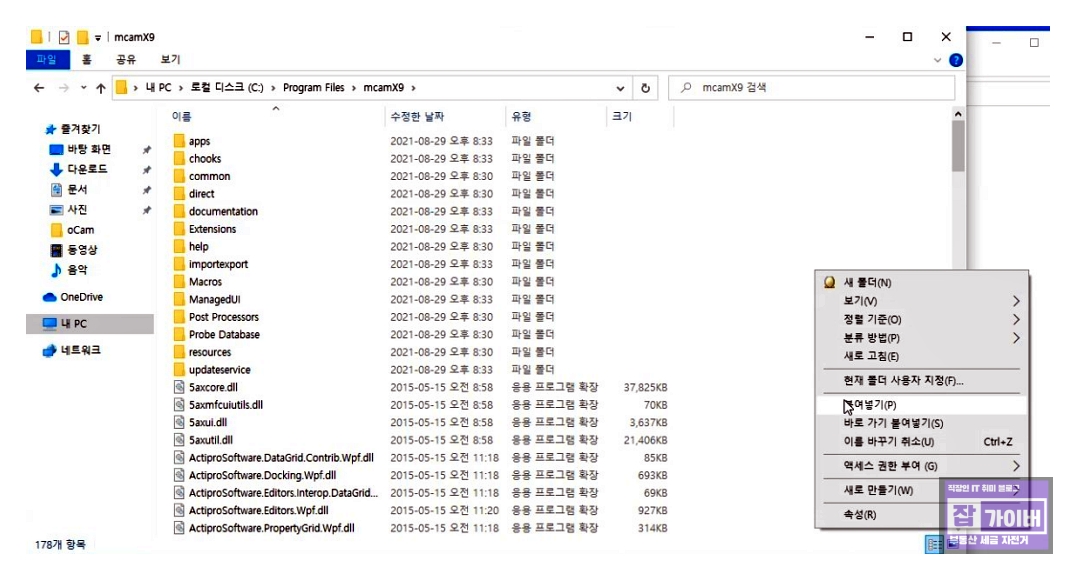Image resolution: width=1076 pixels, height=580 pixels.
Task: Open OneDrive in navigation pane
Action: (81, 297)
